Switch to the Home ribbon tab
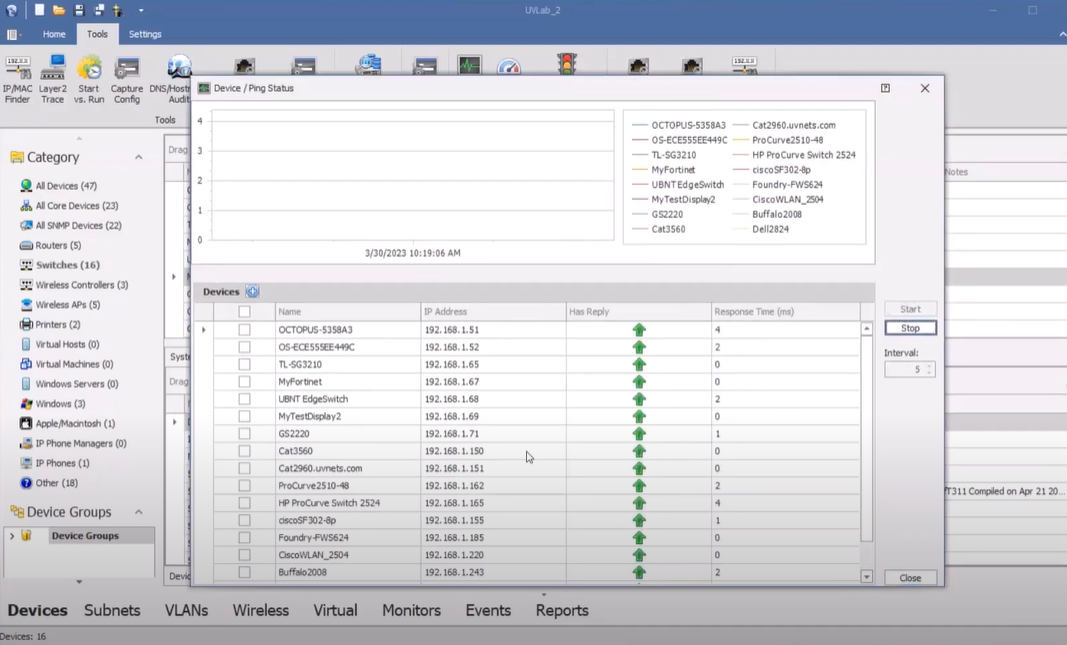1067x645 pixels. (54, 34)
